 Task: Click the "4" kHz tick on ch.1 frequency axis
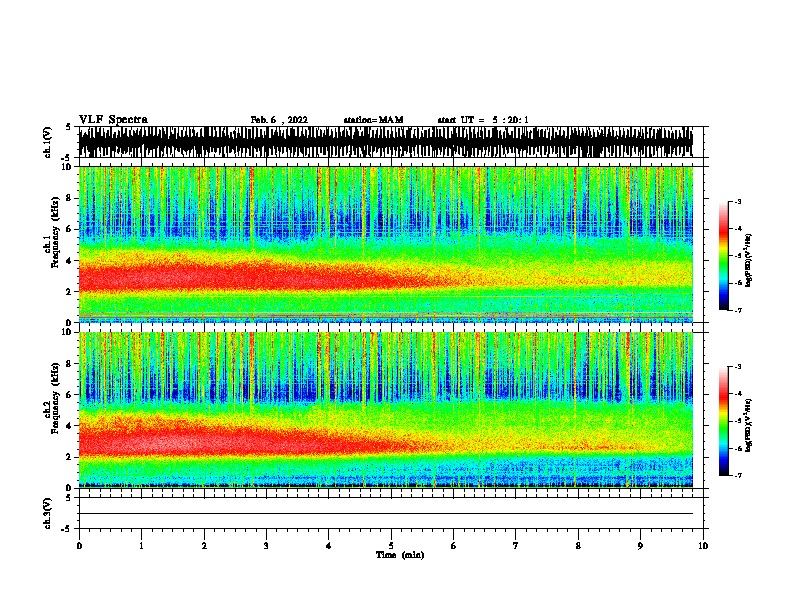pos(70,261)
